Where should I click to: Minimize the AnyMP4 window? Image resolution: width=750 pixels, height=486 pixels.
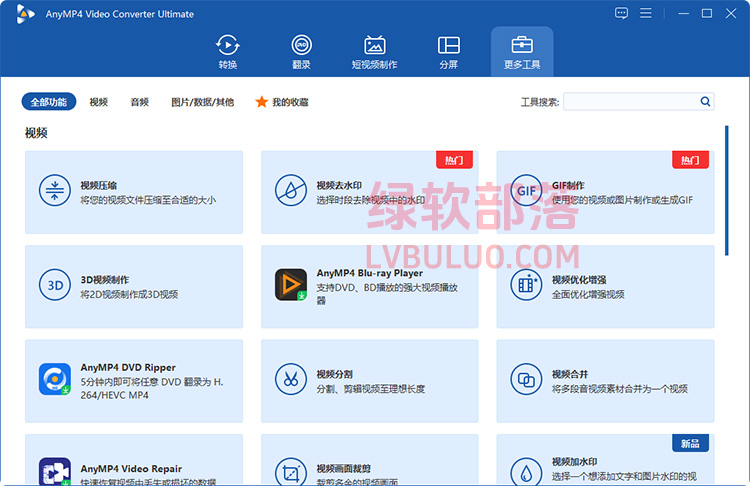tap(683, 13)
